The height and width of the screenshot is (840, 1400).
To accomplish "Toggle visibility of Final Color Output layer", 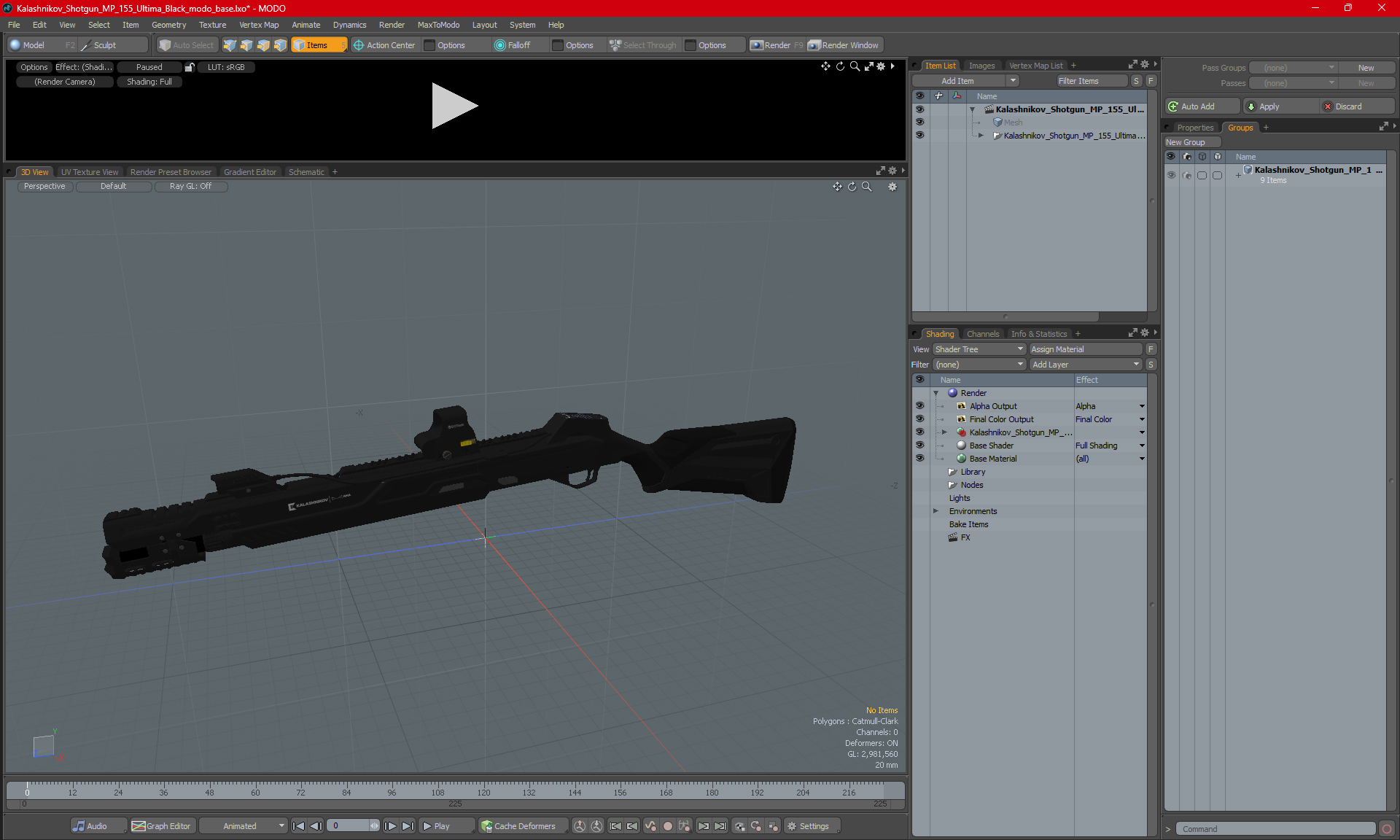I will 919,419.
